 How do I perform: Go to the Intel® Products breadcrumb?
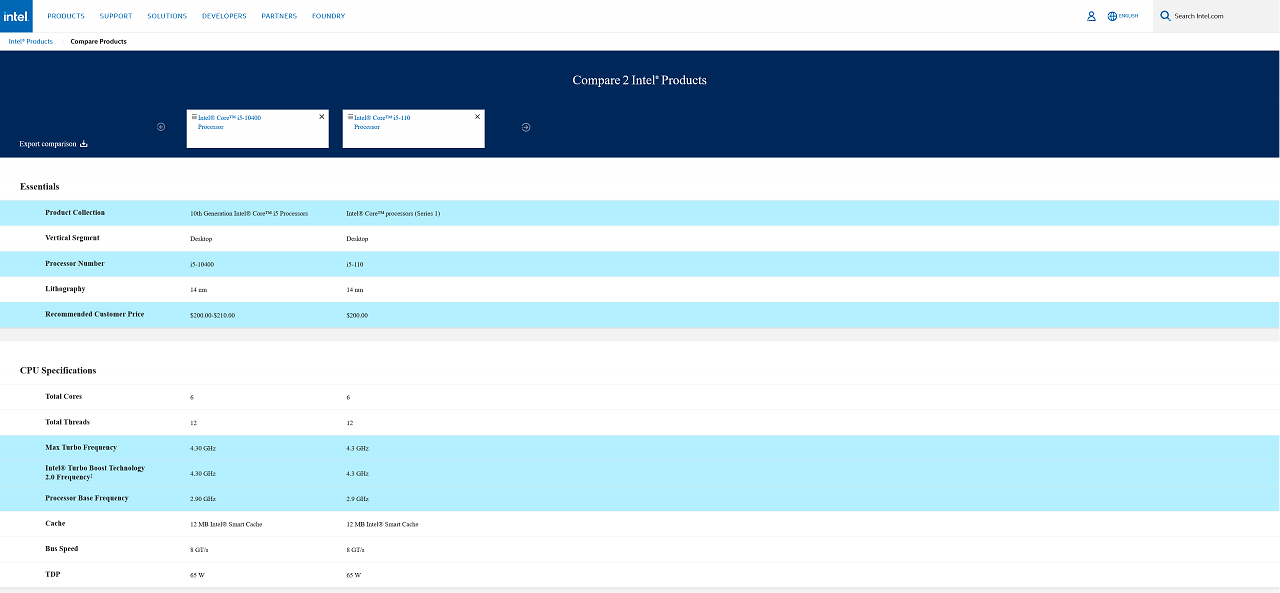point(31,42)
